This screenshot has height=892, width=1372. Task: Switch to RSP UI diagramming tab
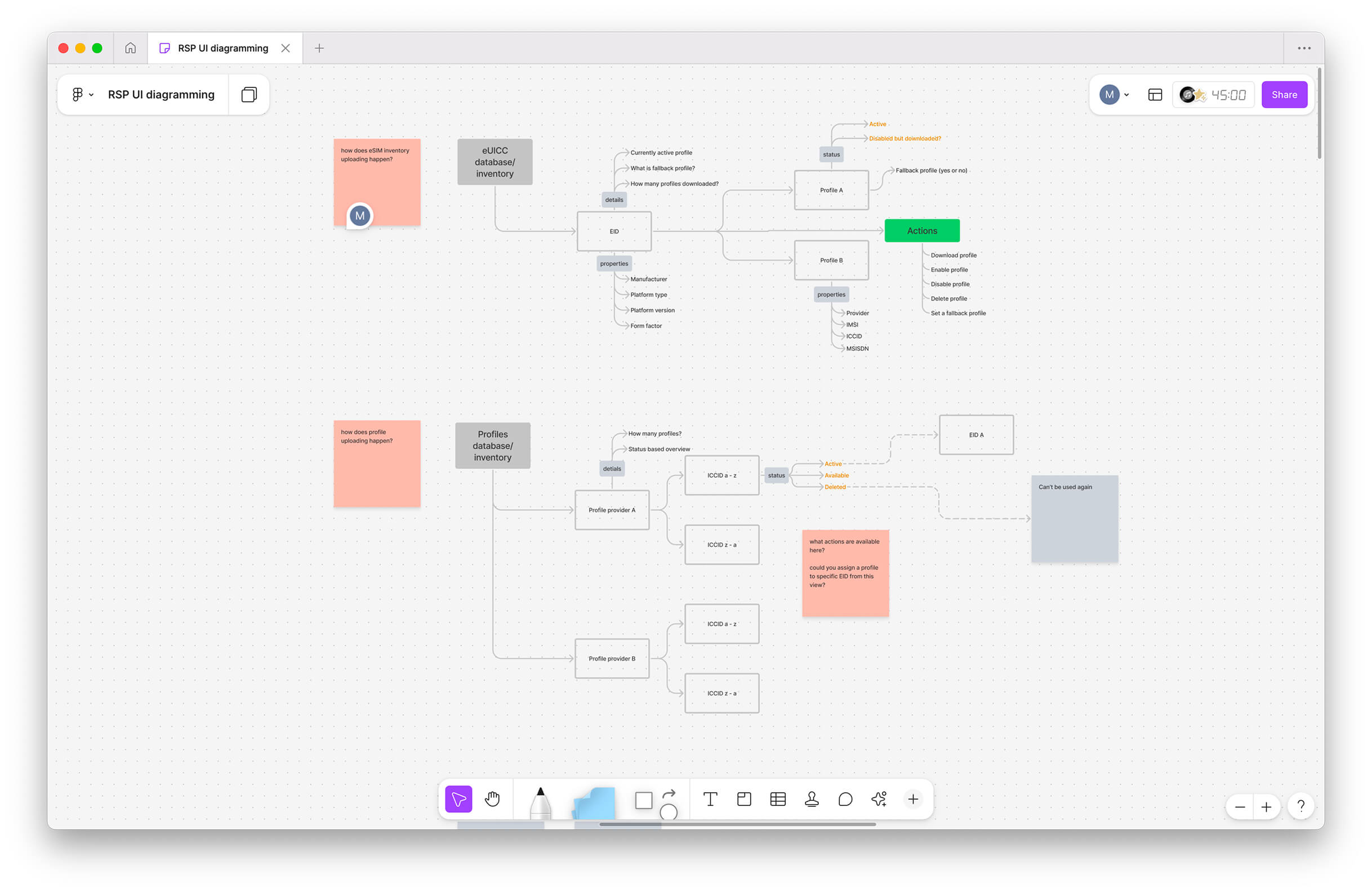coord(222,48)
